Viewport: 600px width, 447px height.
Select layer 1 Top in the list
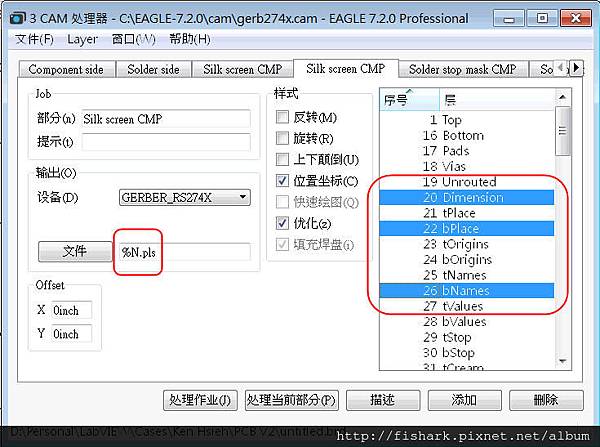tap(467, 120)
